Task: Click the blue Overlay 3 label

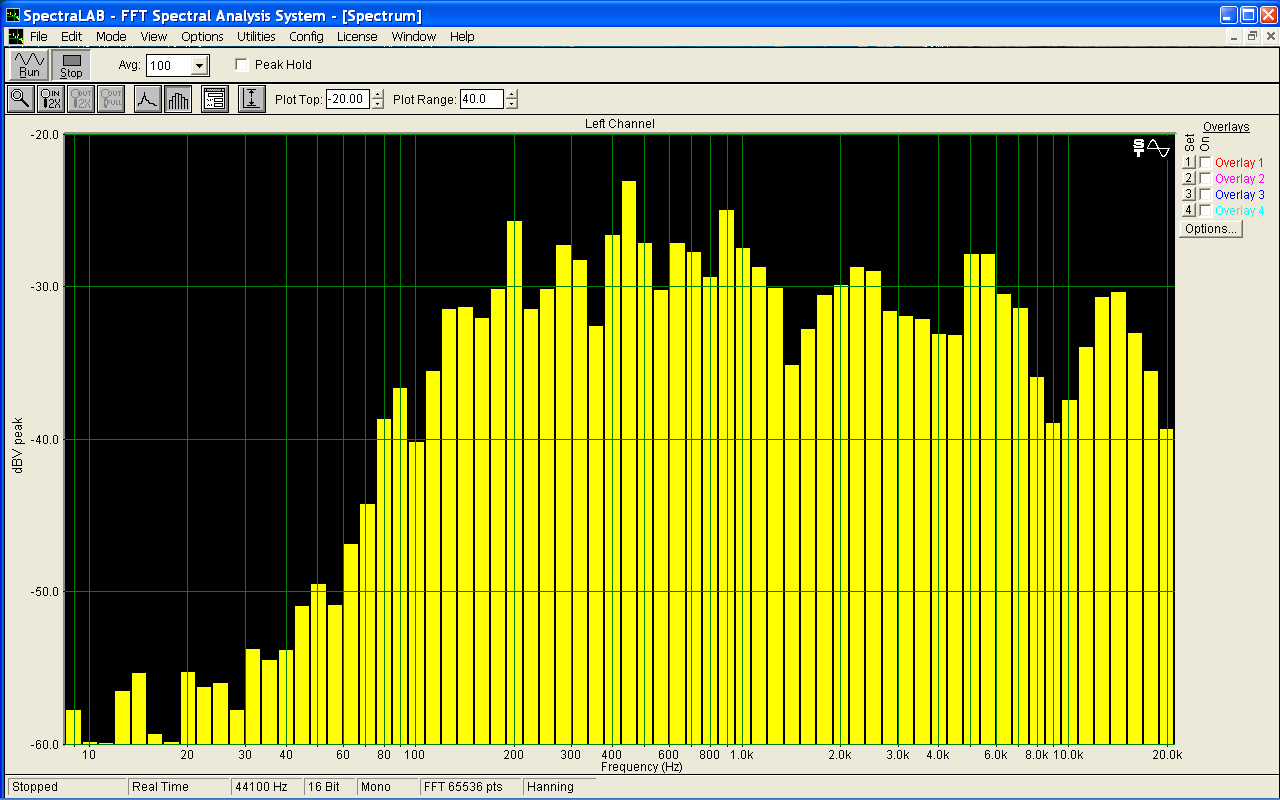Action: (x=1239, y=194)
